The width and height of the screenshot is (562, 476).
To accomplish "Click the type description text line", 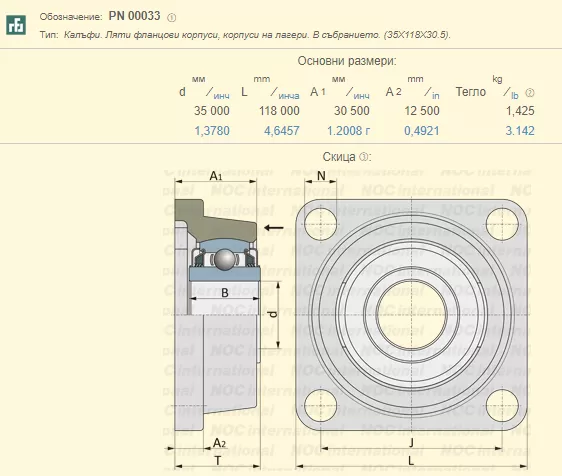I will [x=245, y=35].
